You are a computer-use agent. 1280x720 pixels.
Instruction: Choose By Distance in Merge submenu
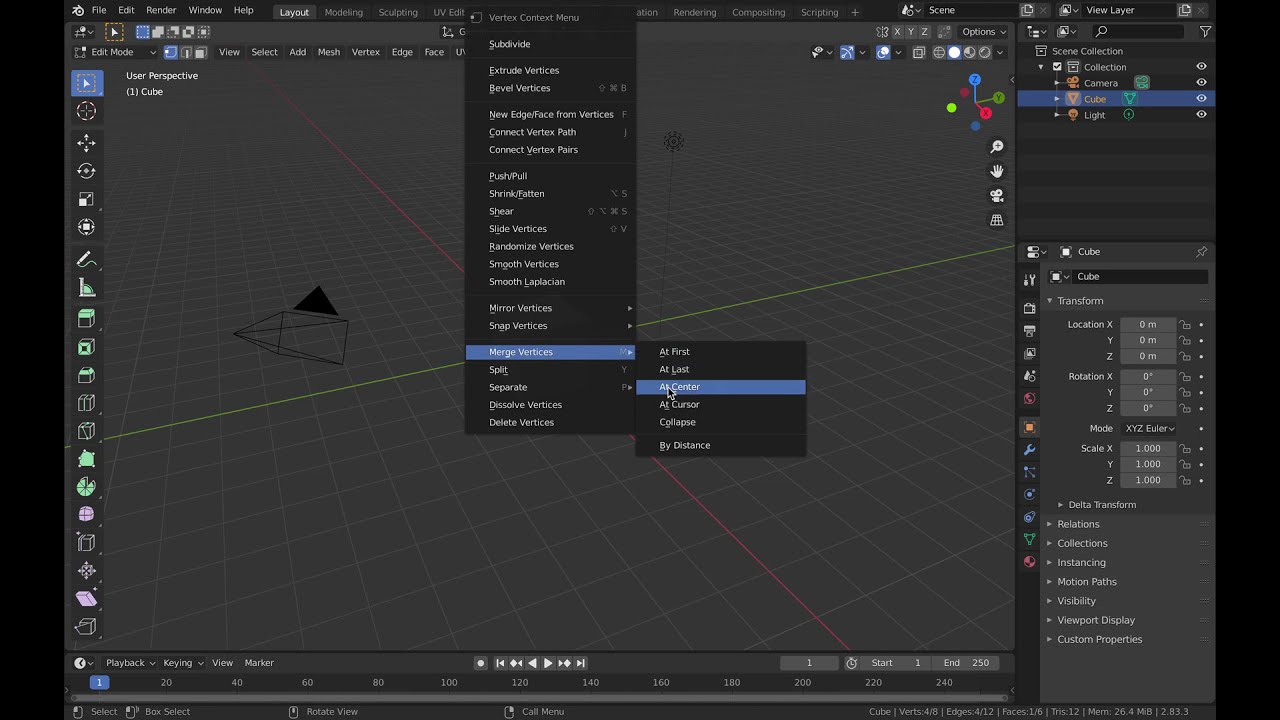720,446
